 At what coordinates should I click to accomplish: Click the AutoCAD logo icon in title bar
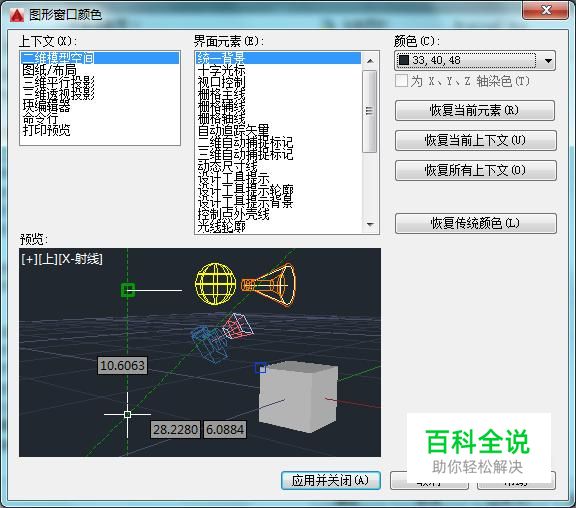[17, 15]
